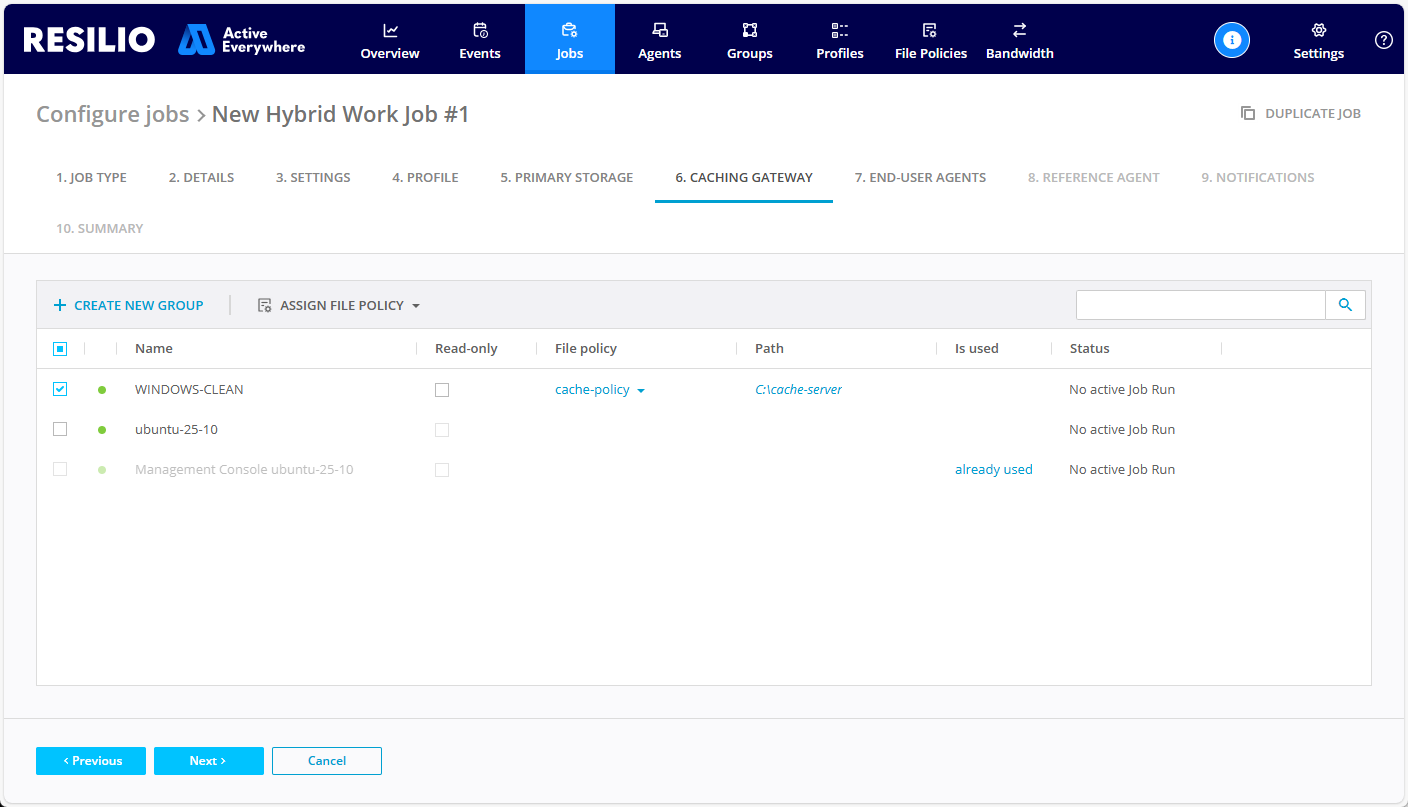Open Bandwidth settings page
The height and width of the screenshot is (807, 1408).
click(1019, 40)
